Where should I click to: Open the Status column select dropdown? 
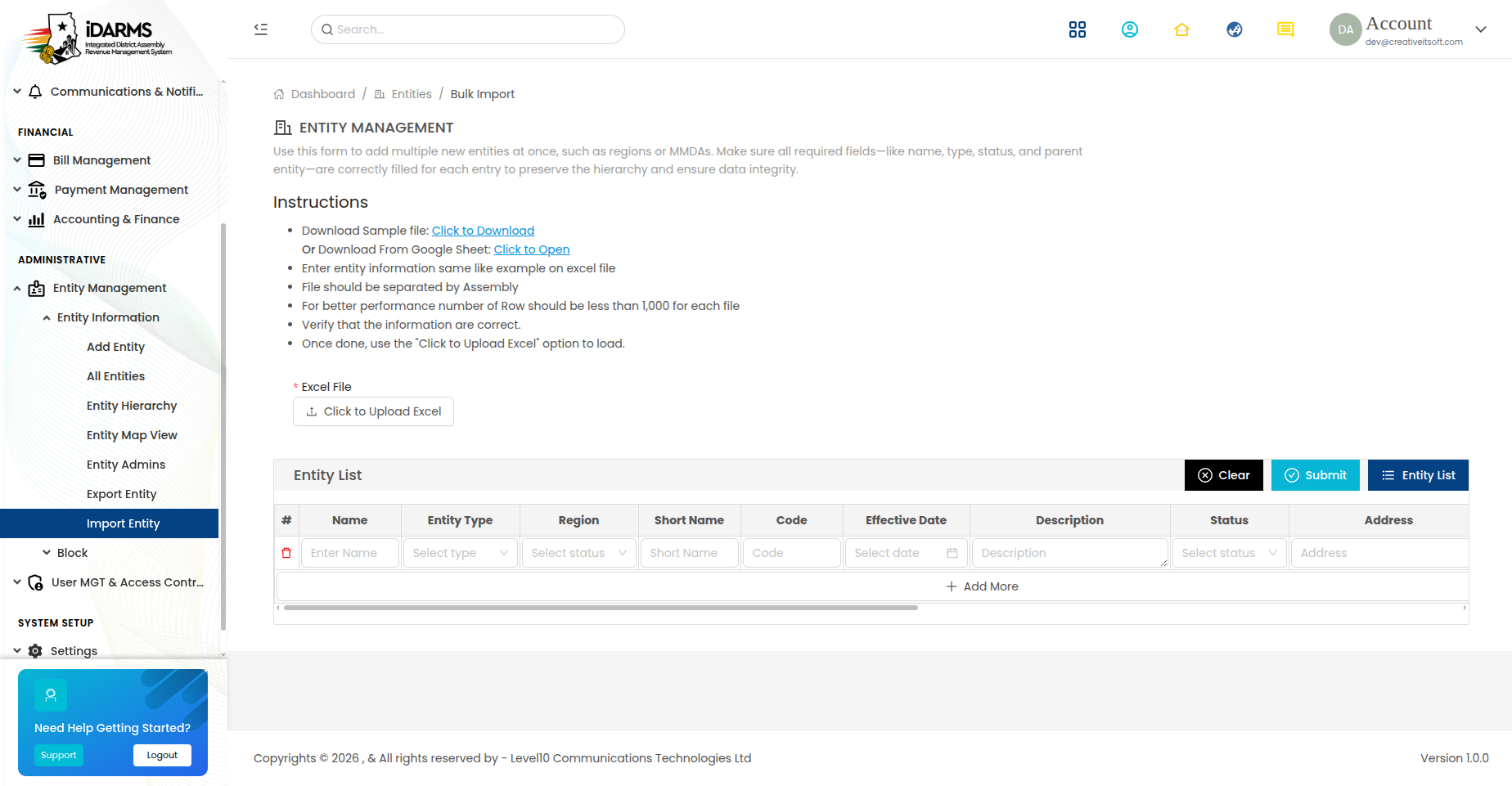[x=1229, y=553]
